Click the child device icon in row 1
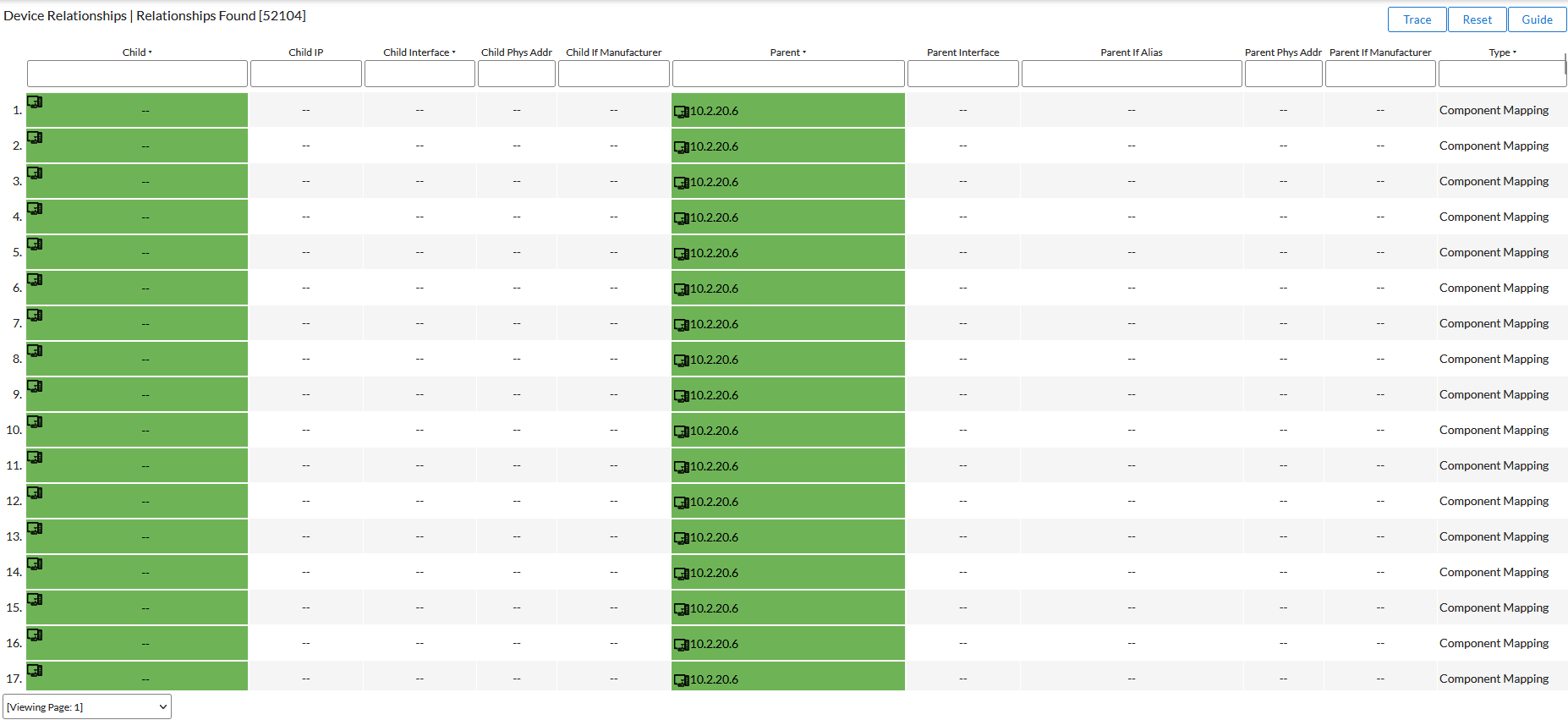The image size is (1568, 720). [35, 102]
